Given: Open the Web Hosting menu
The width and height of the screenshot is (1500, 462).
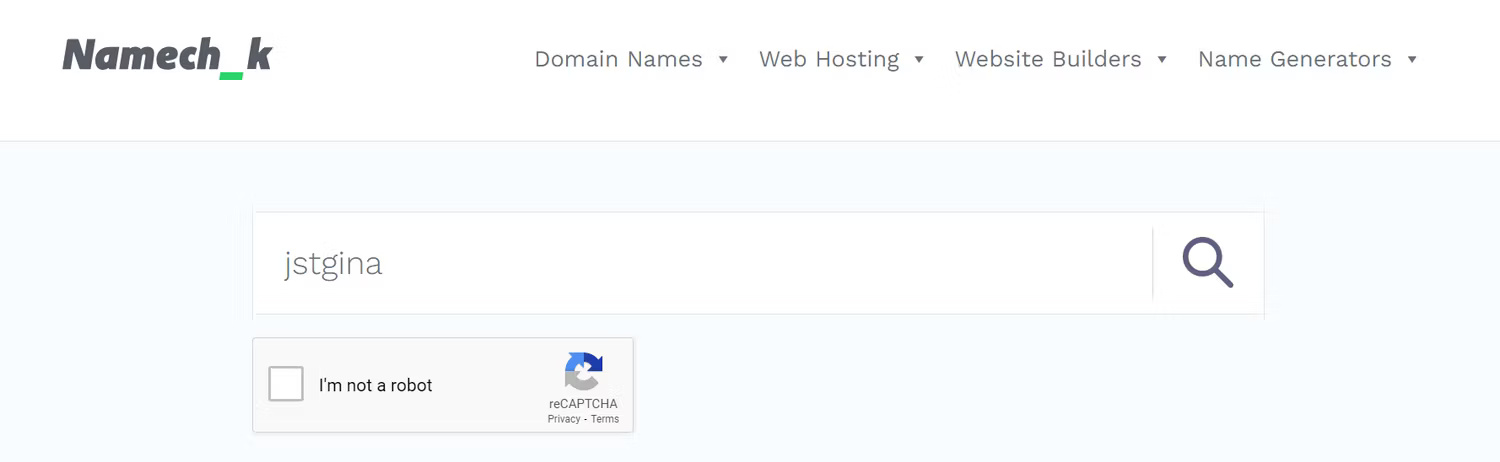Looking at the screenshot, I should 829,59.
